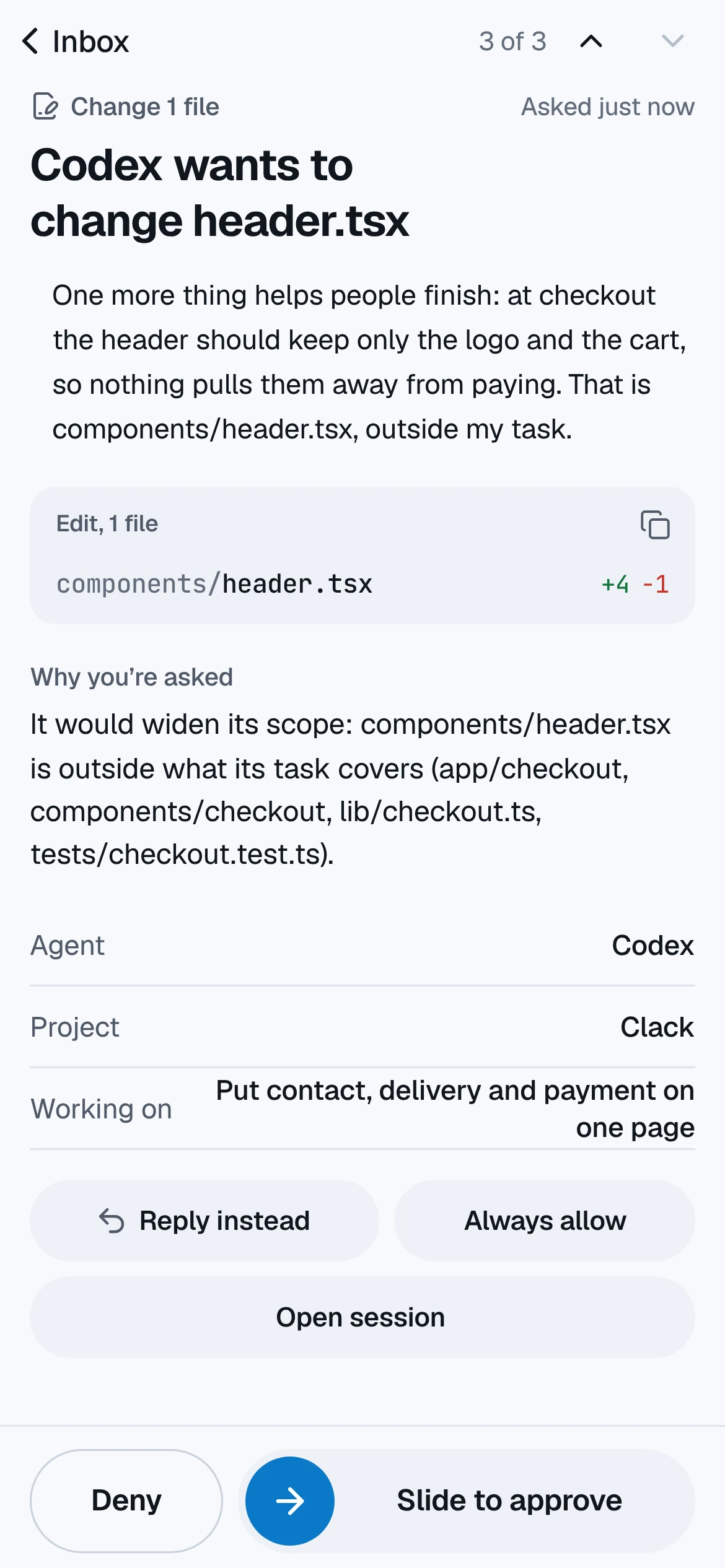Image resolution: width=725 pixels, height=1568 pixels.
Task: Choose Always allow
Action: (x=545, y=1221)
